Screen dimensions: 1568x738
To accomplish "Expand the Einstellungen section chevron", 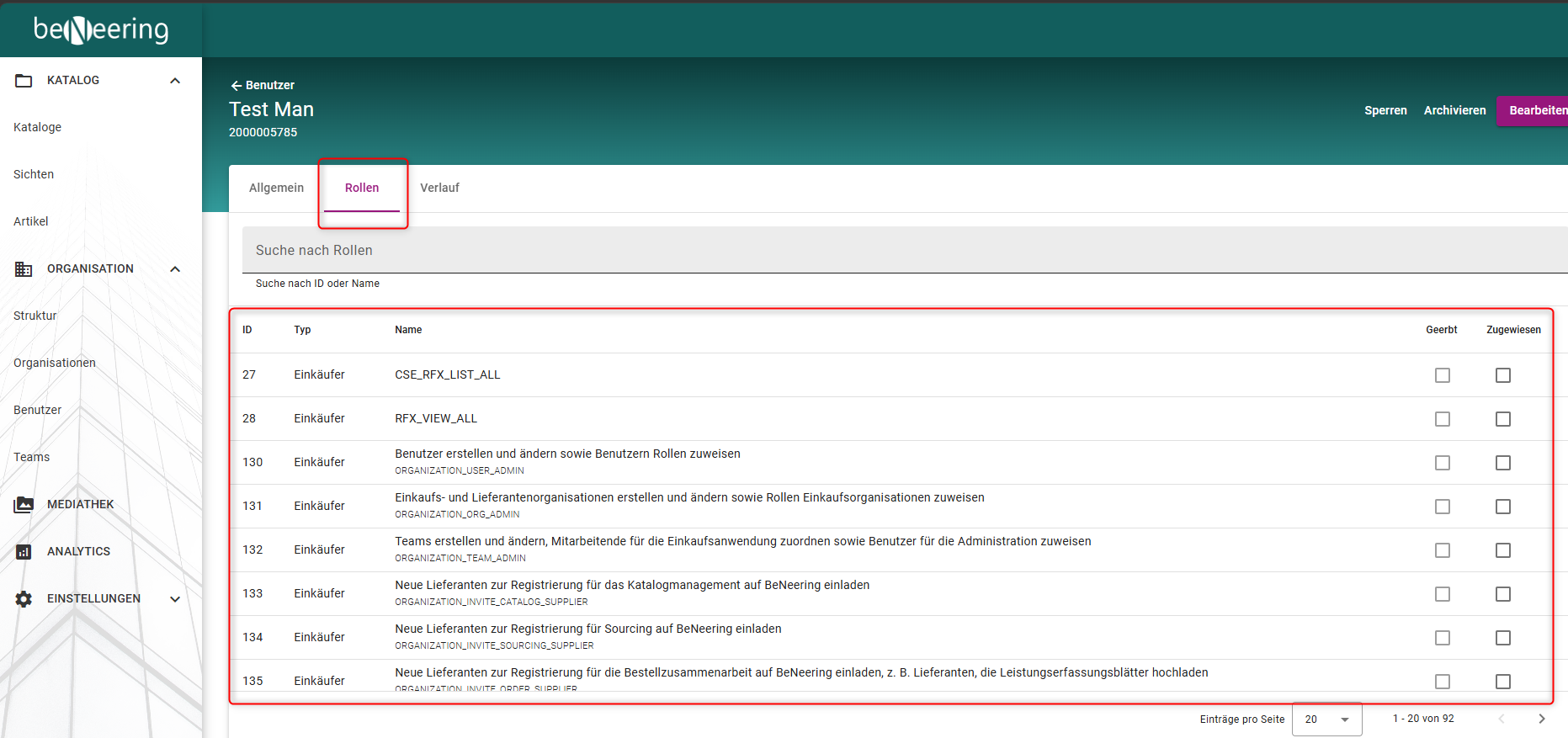I will pyautogui.click(x=175, y=599).
